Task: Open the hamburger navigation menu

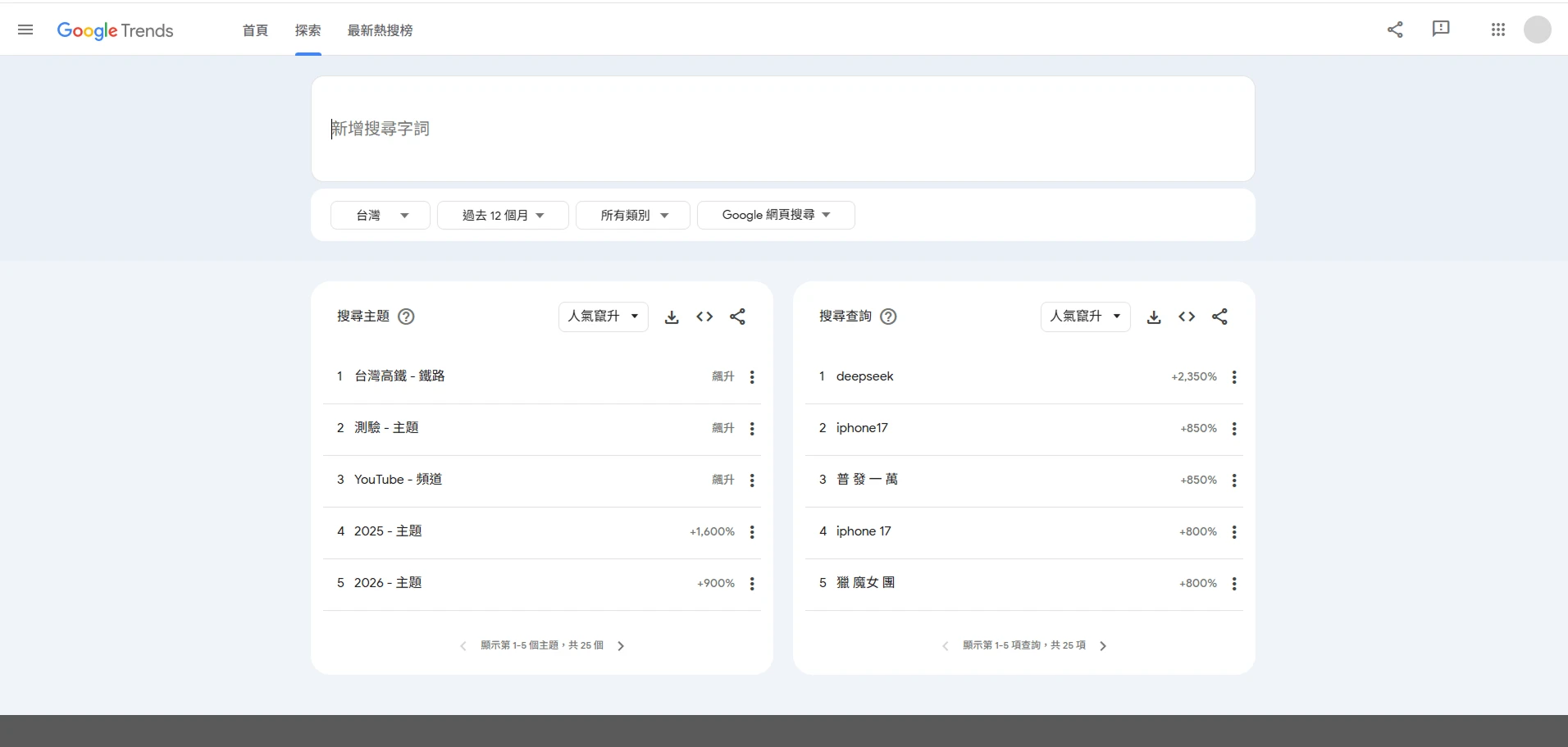Action: (25, 29)
